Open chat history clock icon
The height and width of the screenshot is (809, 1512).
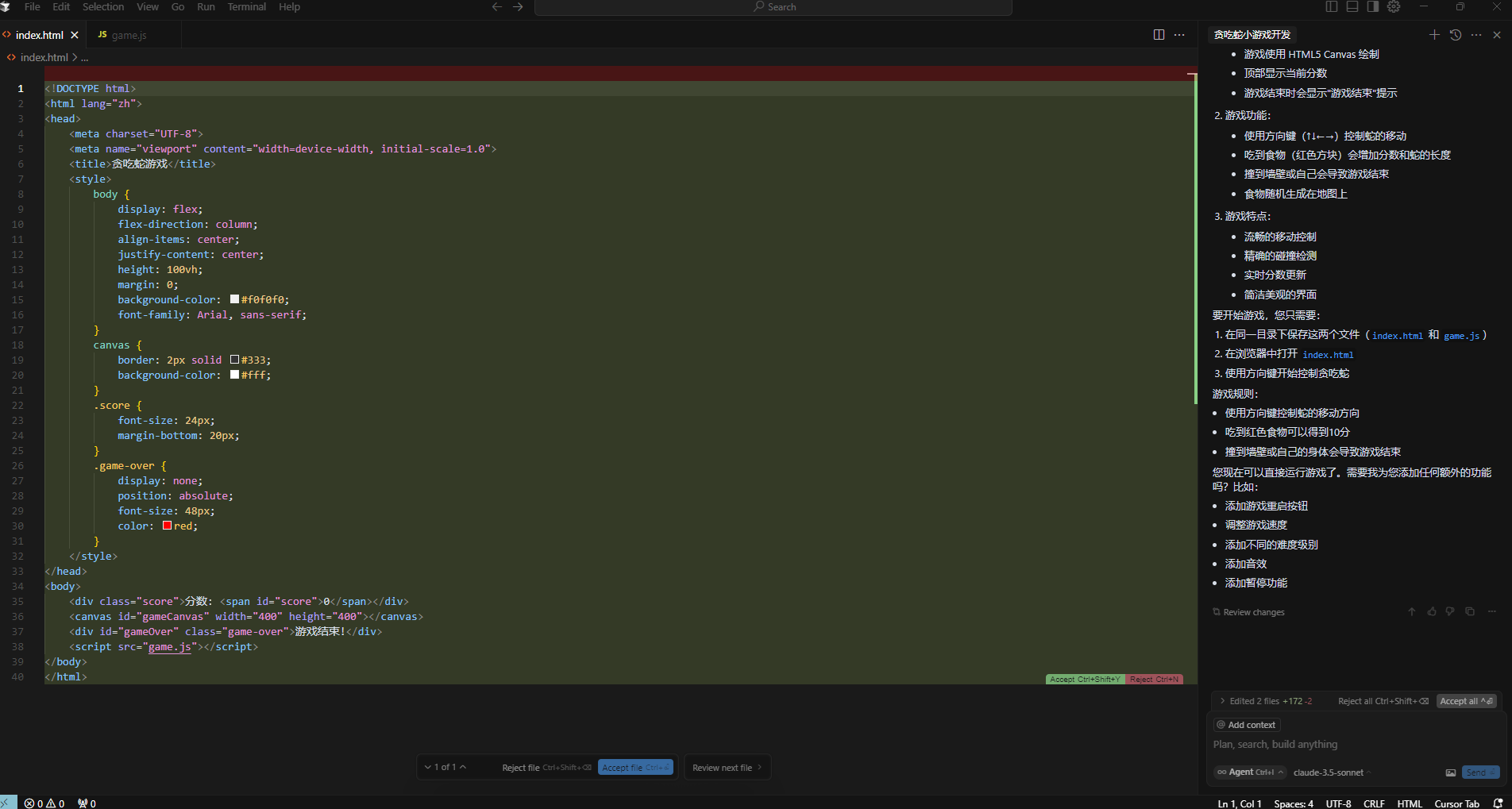point(1455,35)
